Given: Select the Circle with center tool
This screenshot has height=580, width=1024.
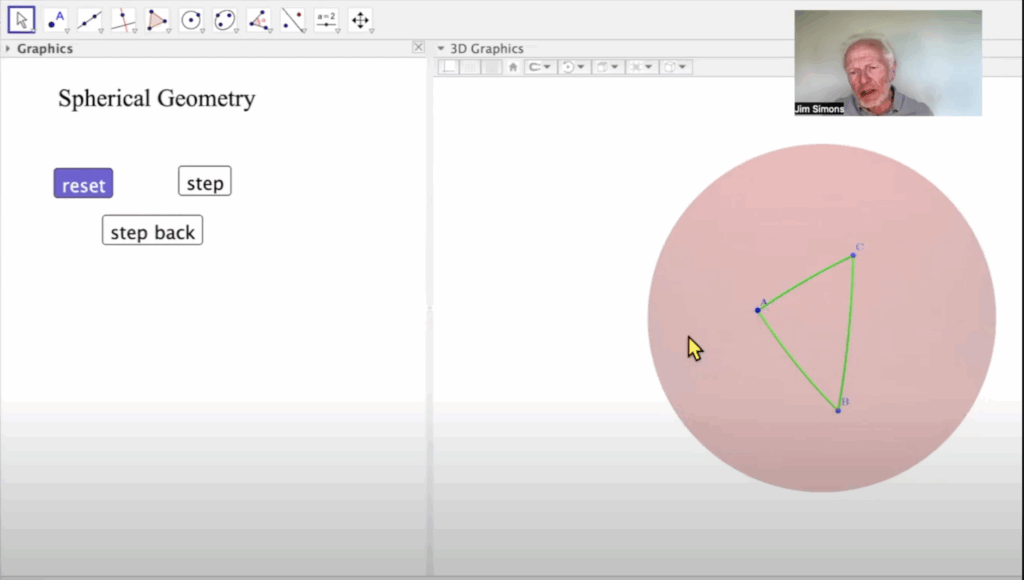Looking at the screenshot, I should pyautogui.click(x=191, y=19).
